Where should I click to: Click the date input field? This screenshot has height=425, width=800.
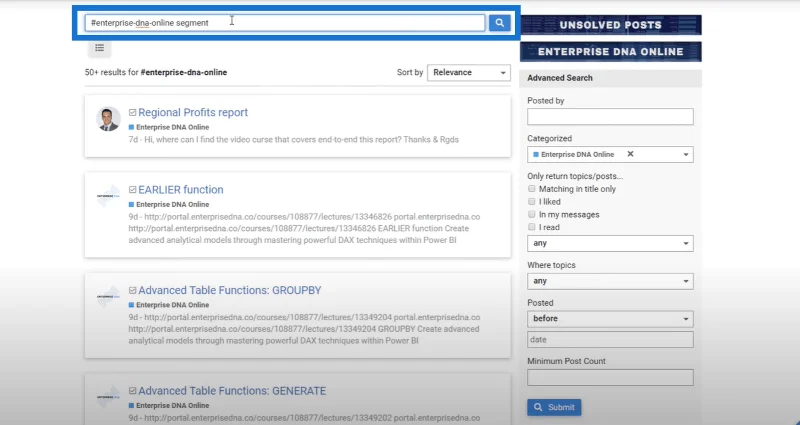(610, 339)
